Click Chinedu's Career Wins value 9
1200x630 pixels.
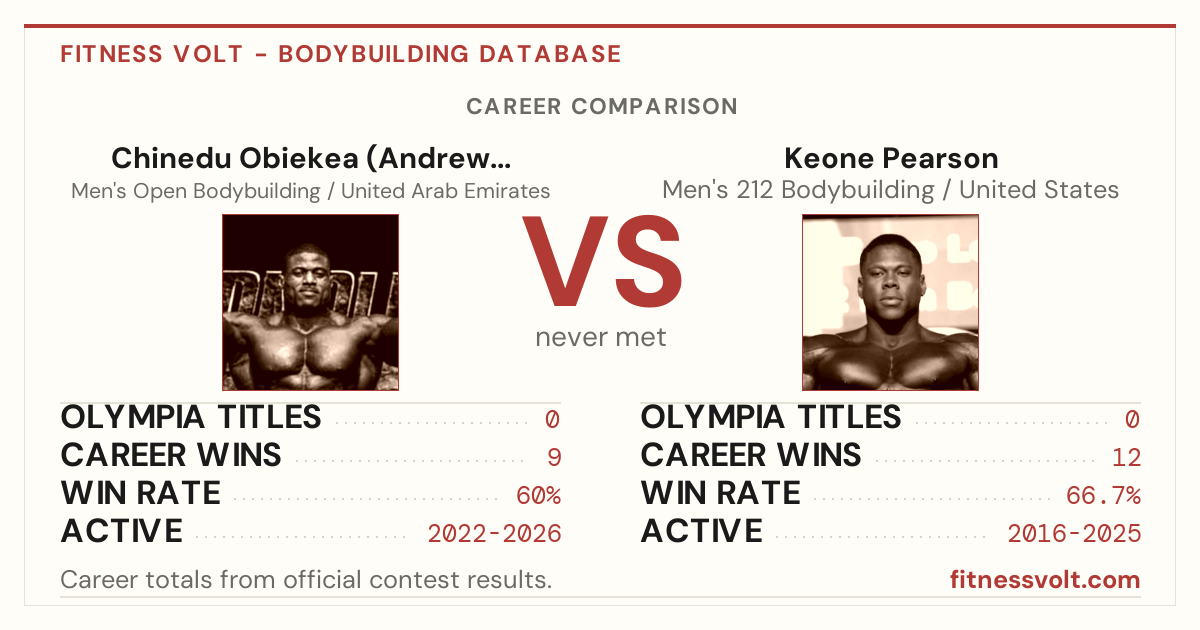[554, 458]
